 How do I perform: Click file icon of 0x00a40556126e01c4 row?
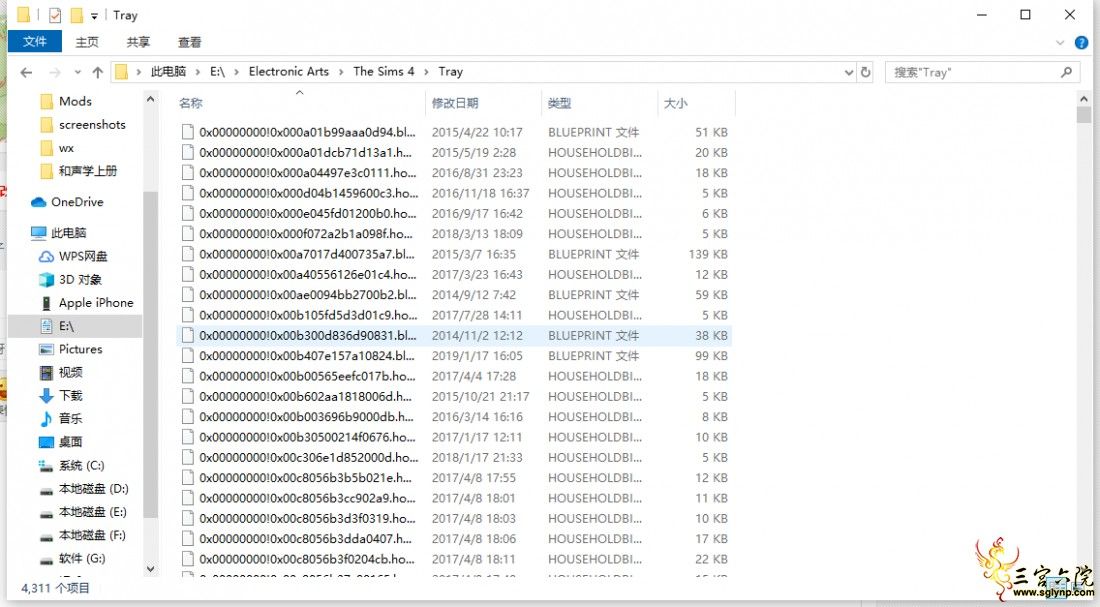[187, 274]
